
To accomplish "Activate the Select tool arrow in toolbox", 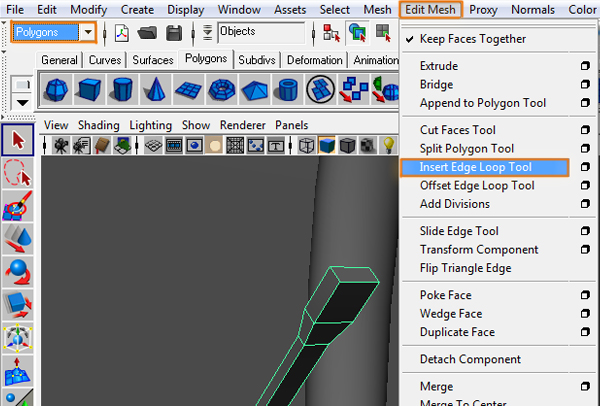I will [18, 140].
